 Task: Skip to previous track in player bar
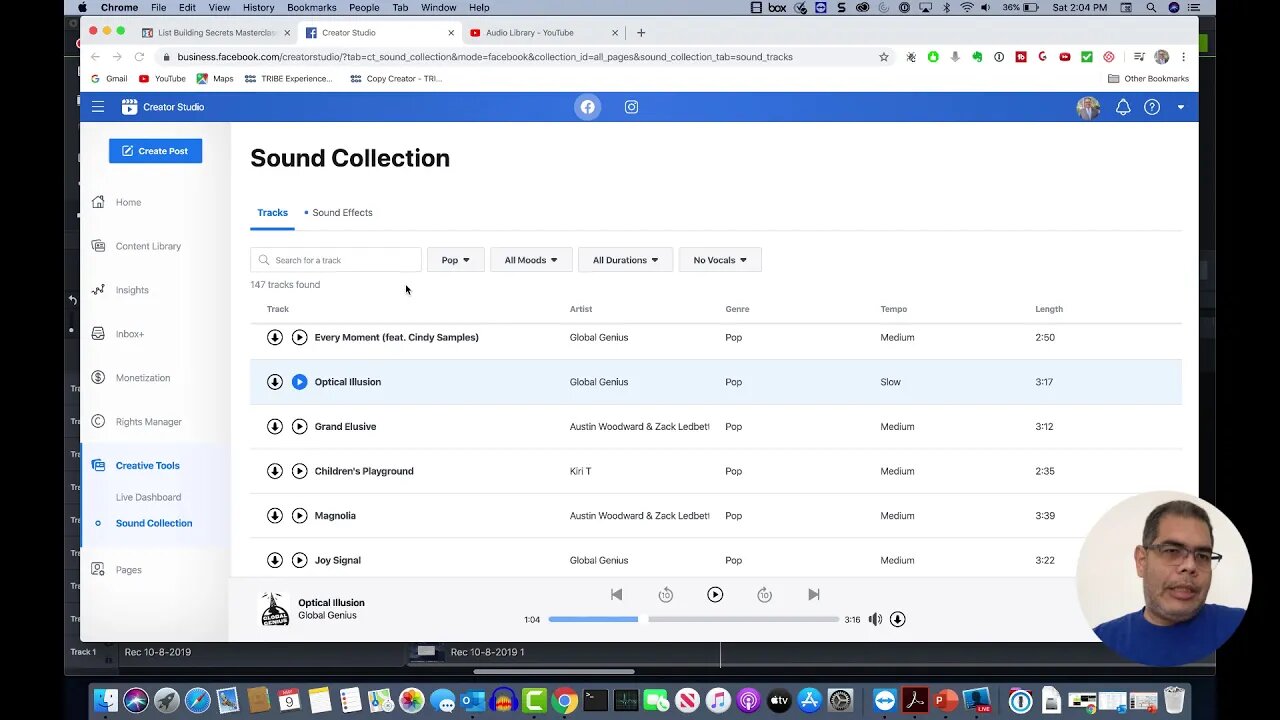tap(616, 594)
